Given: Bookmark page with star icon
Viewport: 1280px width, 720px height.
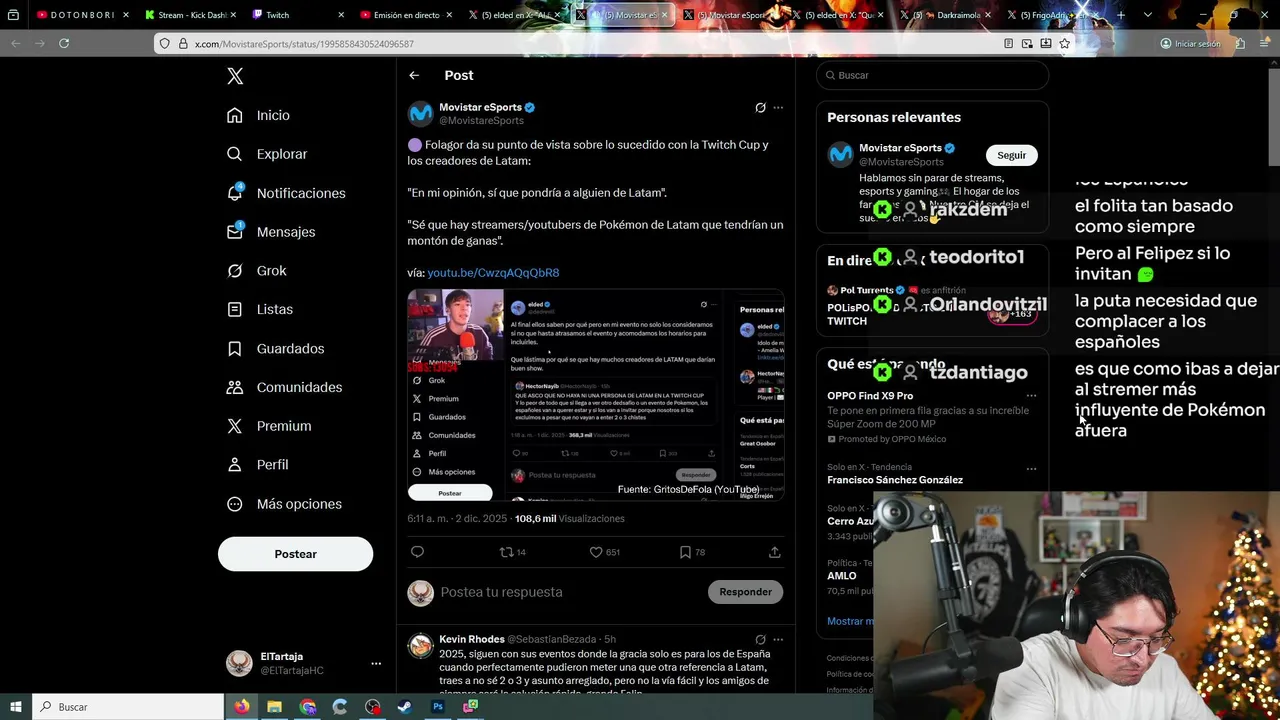Looking at the screenshot, I should (1064, 44).
